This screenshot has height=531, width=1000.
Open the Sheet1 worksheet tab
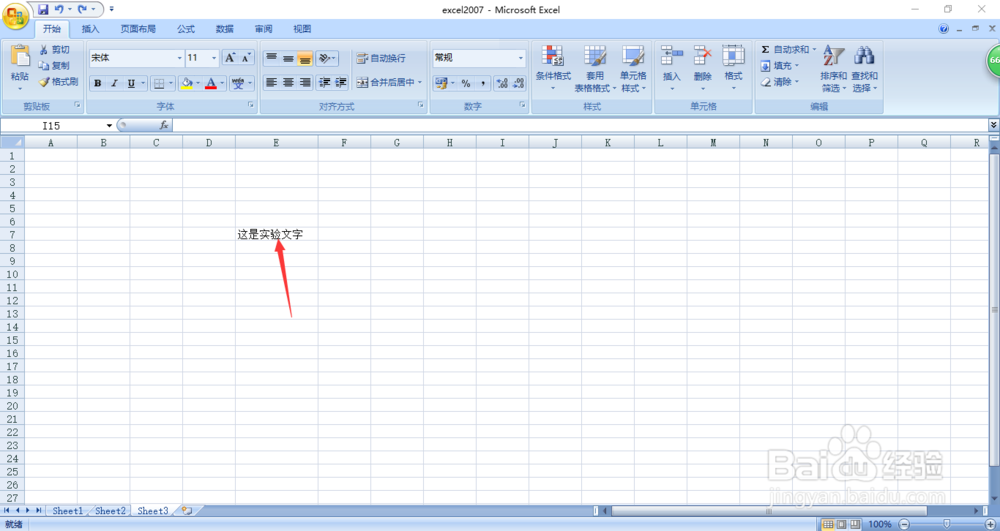click(68, 511)
